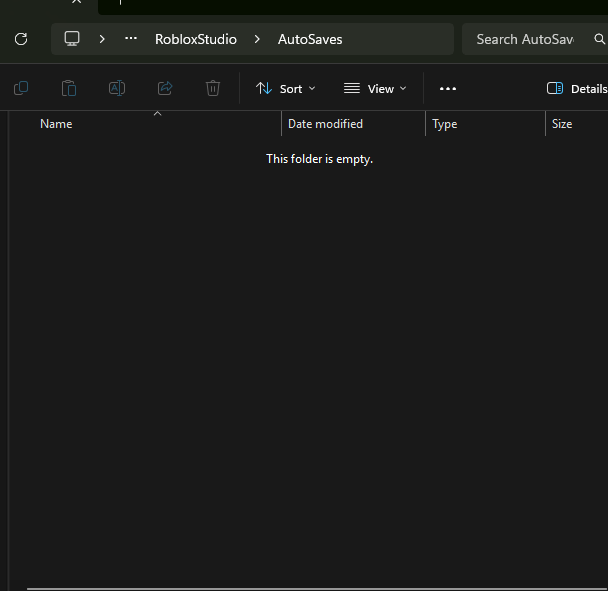
Task: Focus the Search AutoSaves field
Action: 525,39
